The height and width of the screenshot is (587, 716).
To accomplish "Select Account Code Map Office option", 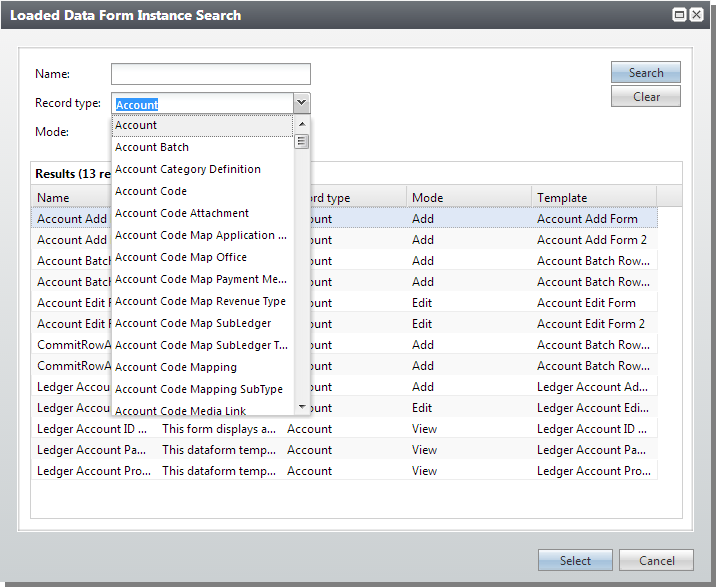I will click(x=202, y=257).
